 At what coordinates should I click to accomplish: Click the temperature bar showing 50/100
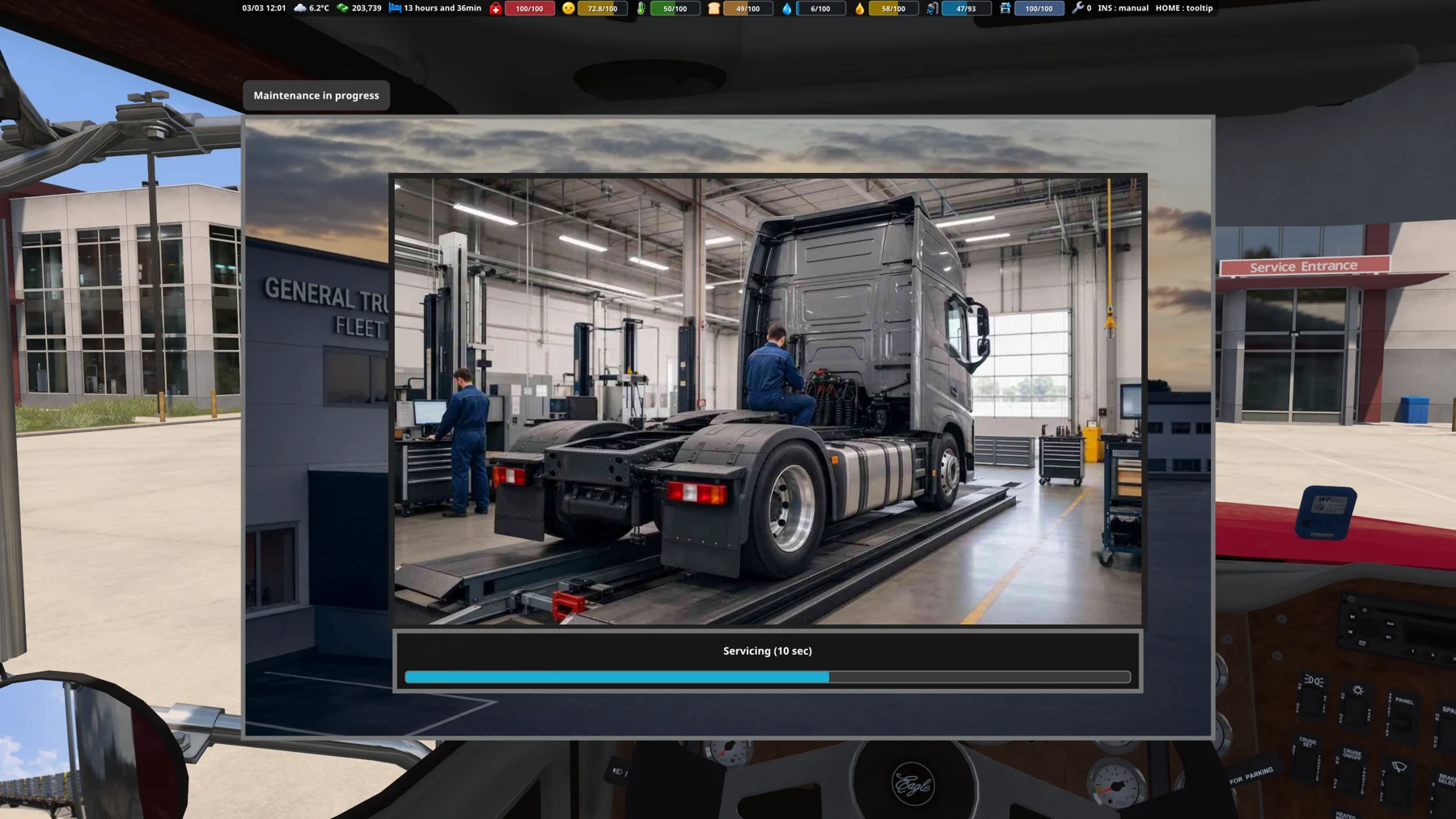tap(675, 9)
